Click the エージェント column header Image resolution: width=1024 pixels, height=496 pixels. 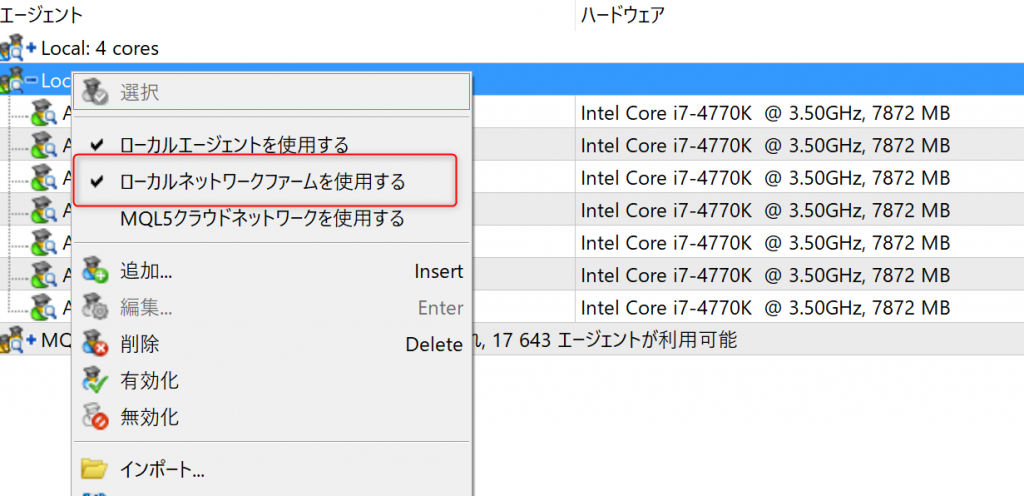coord(42,14)
